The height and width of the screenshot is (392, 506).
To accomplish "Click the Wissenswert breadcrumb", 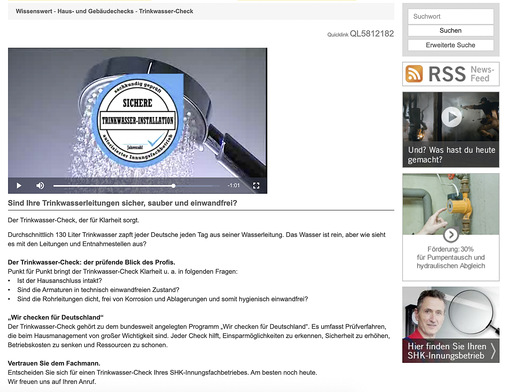I will coord(33,11).
